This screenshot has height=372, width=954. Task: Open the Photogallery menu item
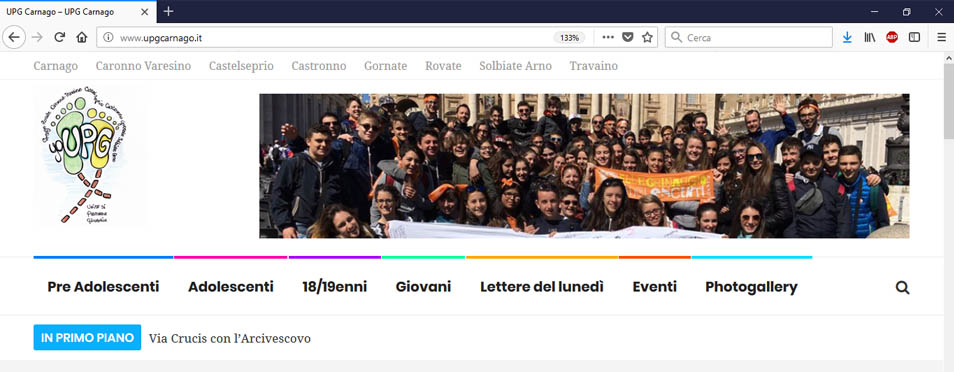pyautogui.click(x=751, y=287)
